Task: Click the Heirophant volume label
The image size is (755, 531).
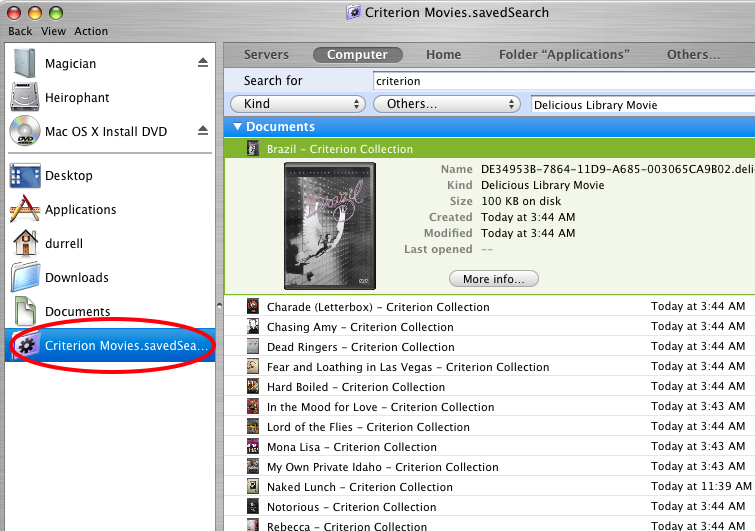Action: coord(77,98)
